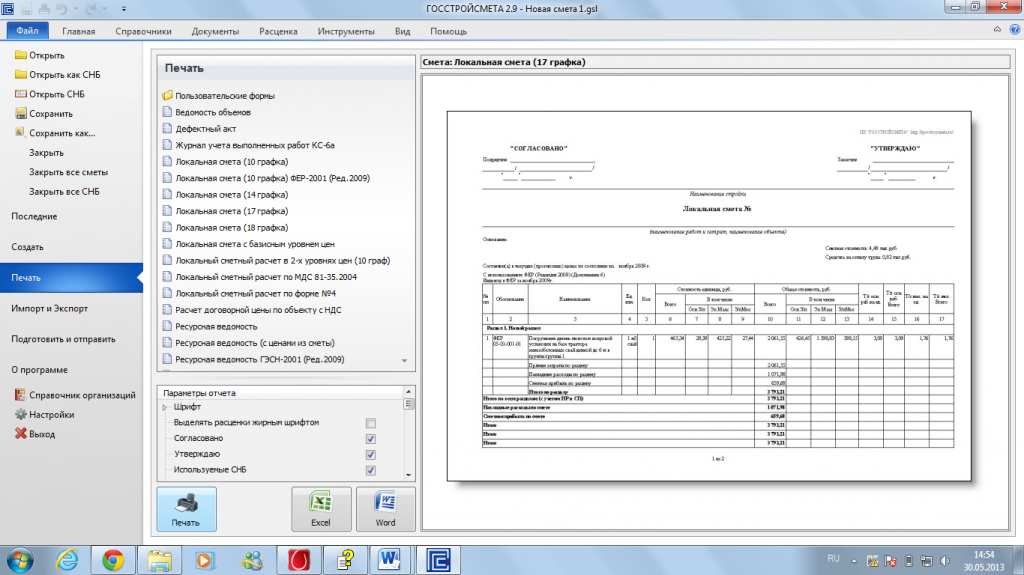Uncheck the Согласовано checkbox
The width and height of the screenshot is (1024, 575).
coord(371,439)
